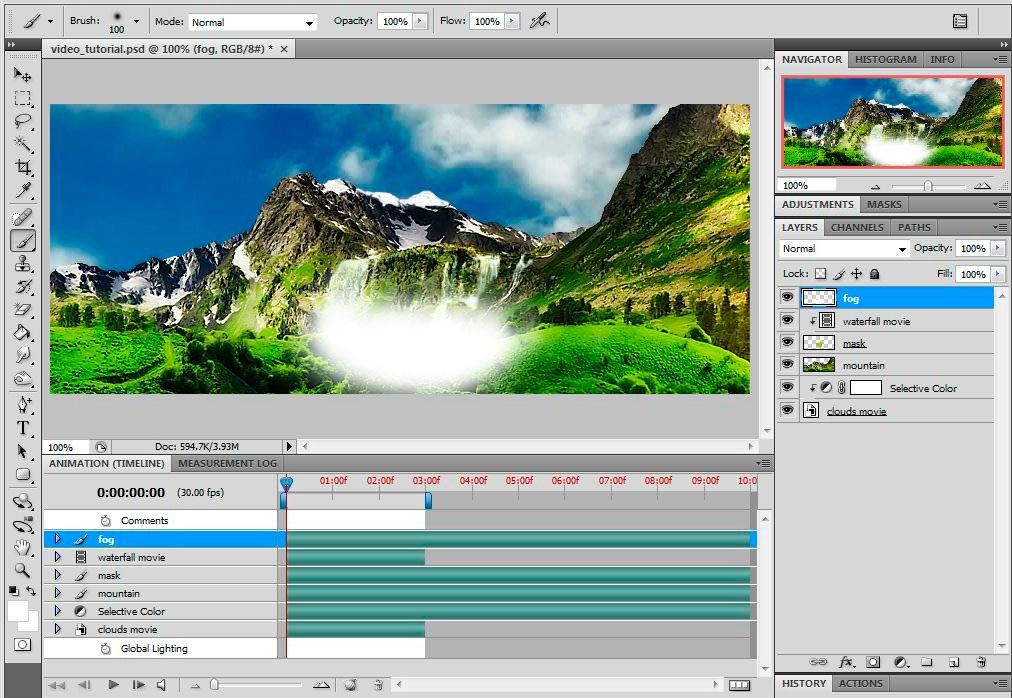Screen dimensions: 1012x698
Task: Select the Brush tool in the toolbox
Action: point(23,241)
